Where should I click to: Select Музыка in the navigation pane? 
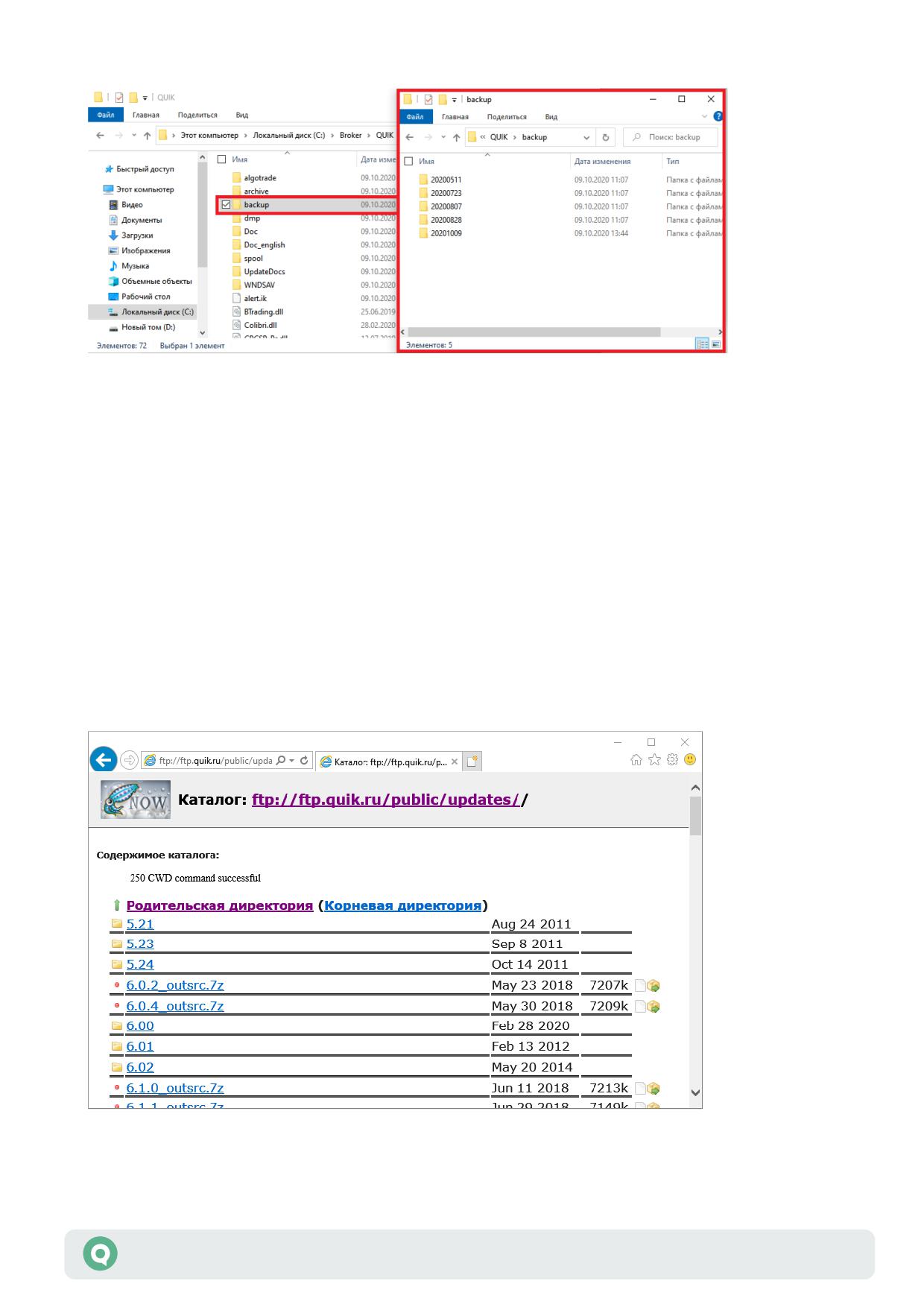click(135, 265)
